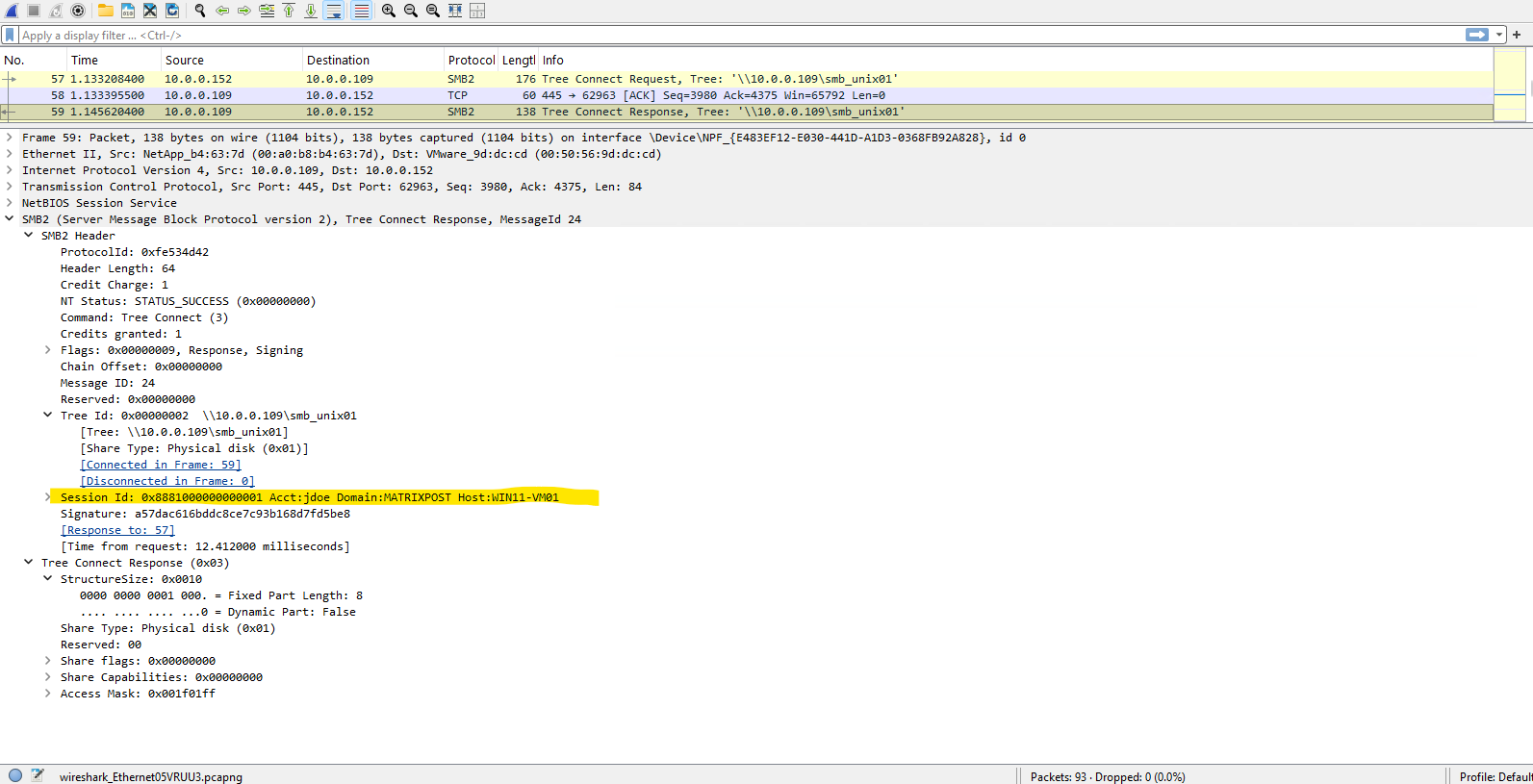Expand the Flags 0x00000009 node
Screen dimensions: 1533x784
[x=48, y=350]
